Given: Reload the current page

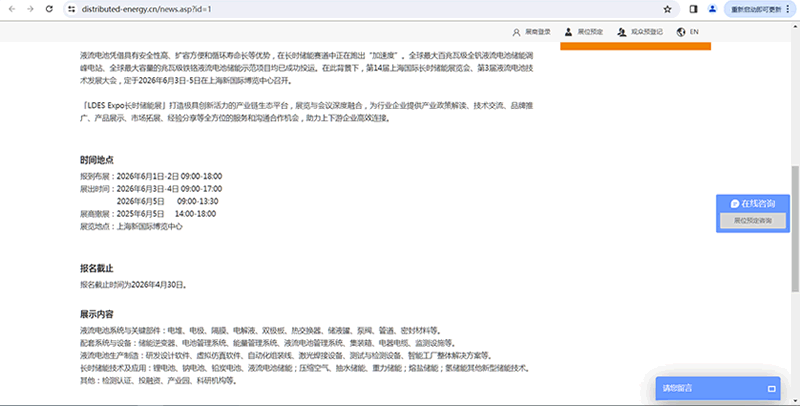Looking at the screenshot, I should (x=49, y=9).
